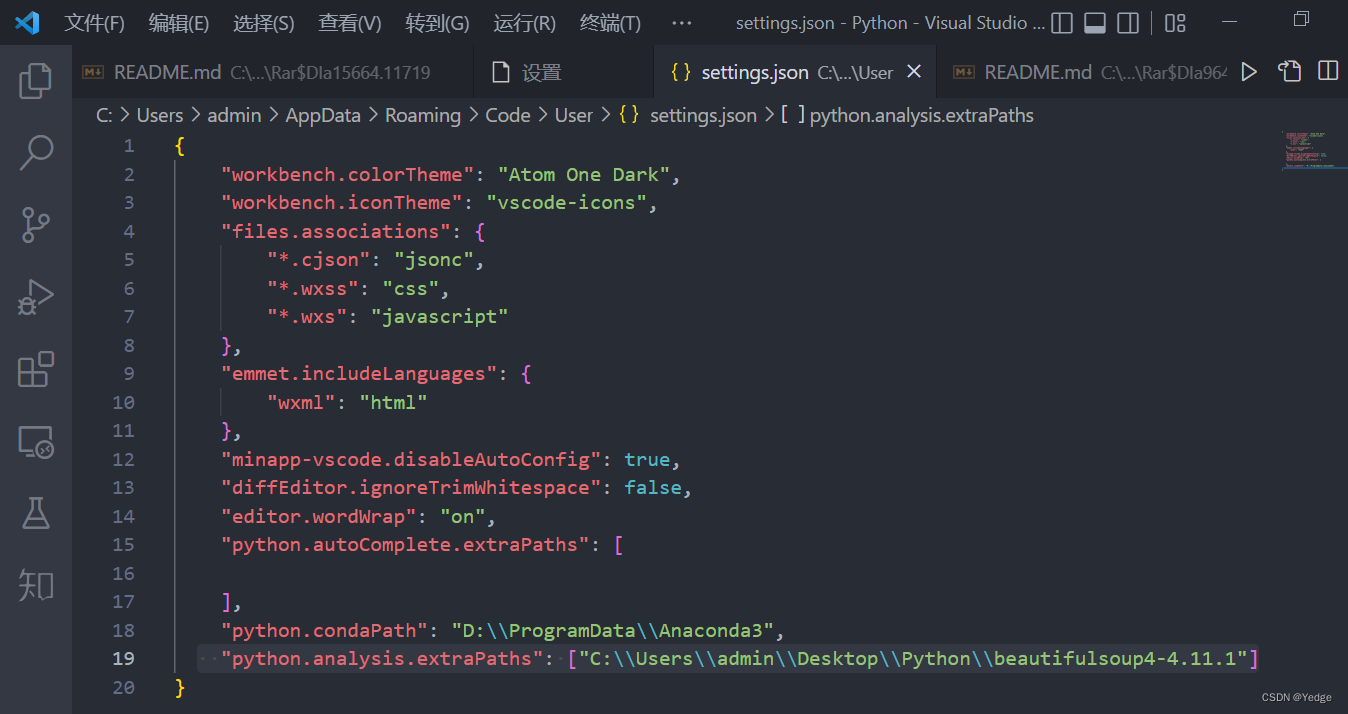Open the Explorer view in activity bar
The height and width of the screenshot is (714, 1348).
(x=36, y=81)
